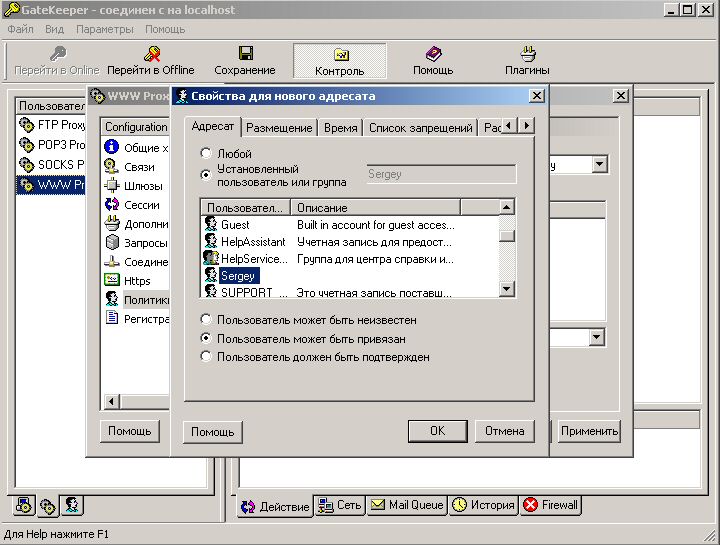Open the Файл menu
The width and height of the screenshot is (720, 545).
(x=21, y=29)
